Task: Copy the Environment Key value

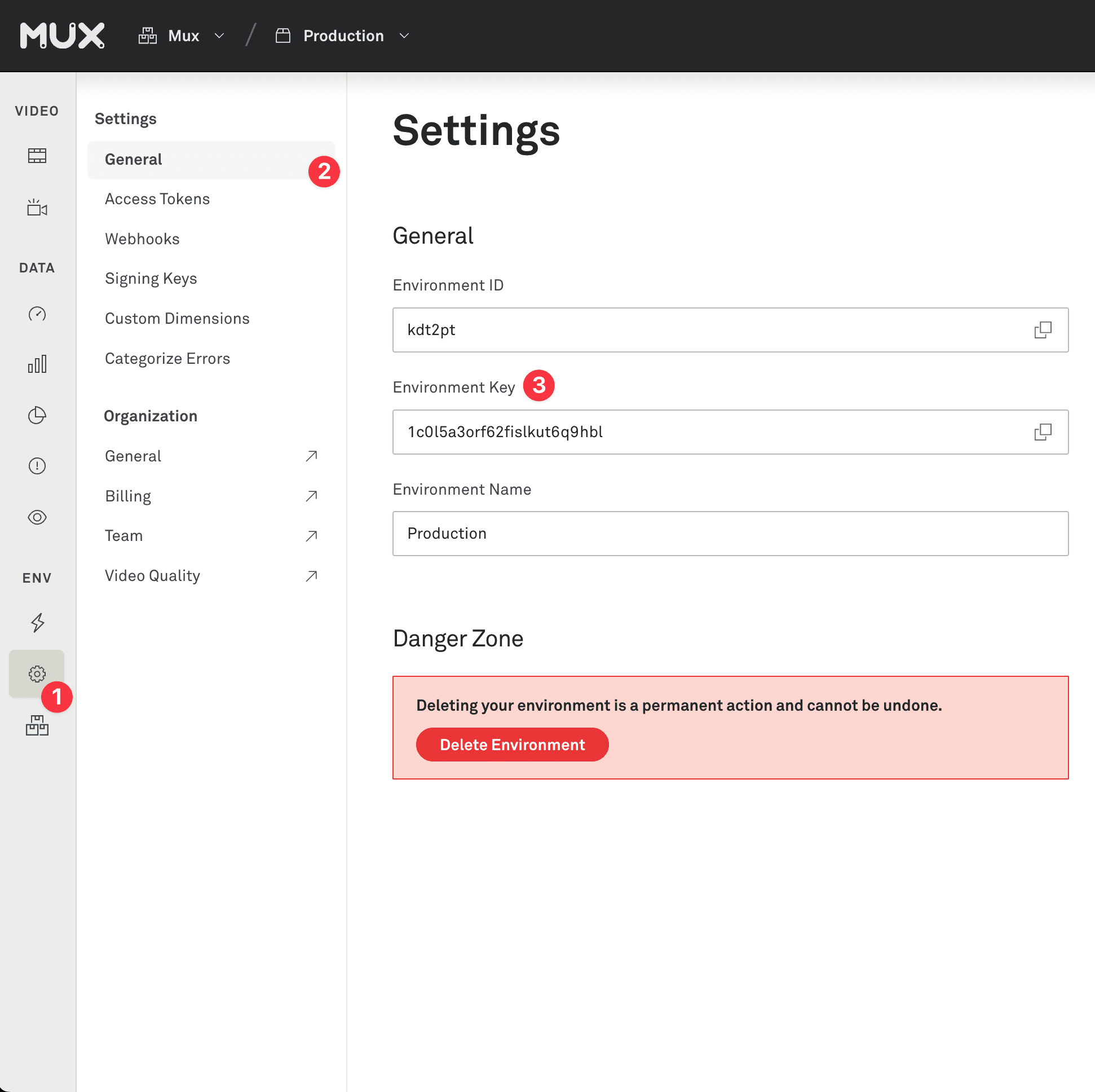Action: click(1042, 432)
